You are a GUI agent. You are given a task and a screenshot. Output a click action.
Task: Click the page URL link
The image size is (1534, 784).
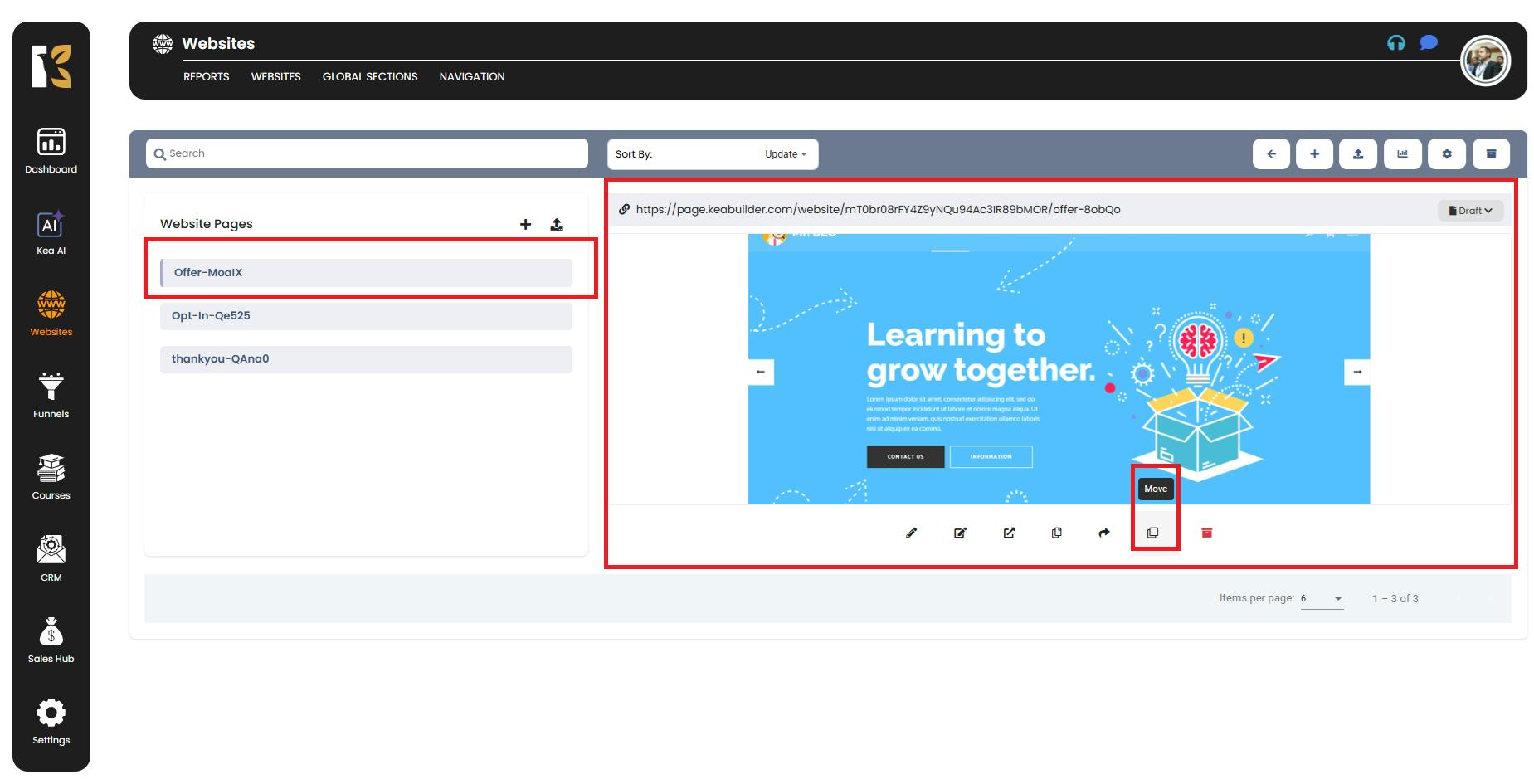click(878, 210)
